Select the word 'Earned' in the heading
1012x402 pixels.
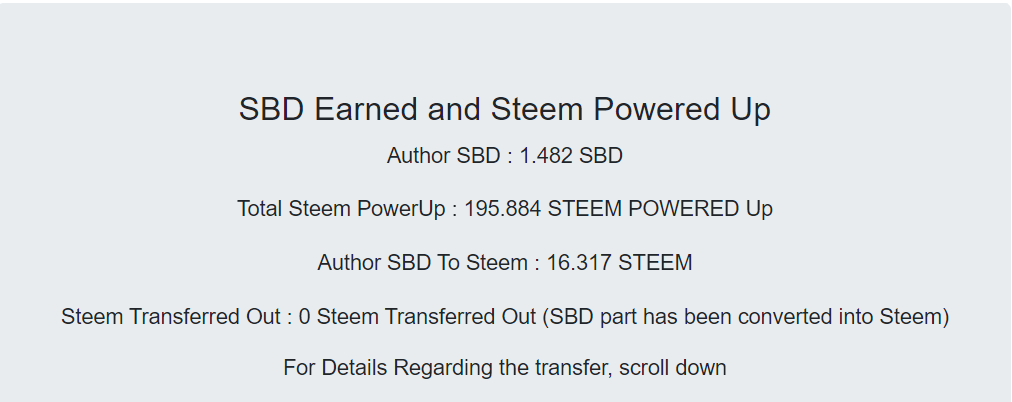tap(366, 109)
